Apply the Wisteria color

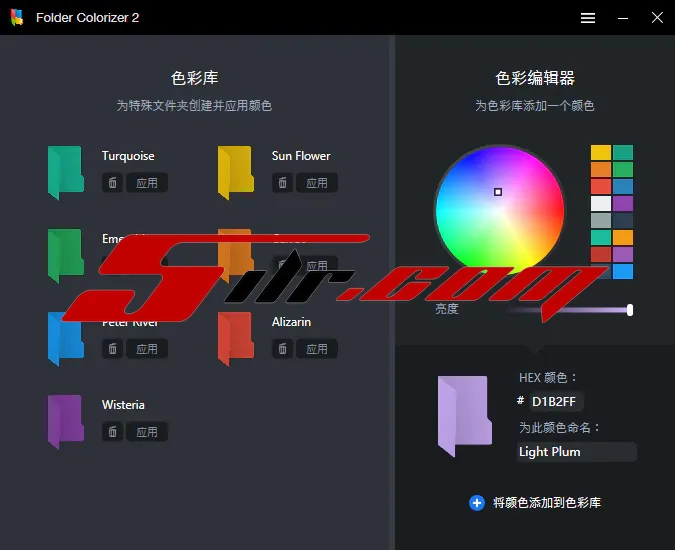pyautogui.click(x=147, y=432)
